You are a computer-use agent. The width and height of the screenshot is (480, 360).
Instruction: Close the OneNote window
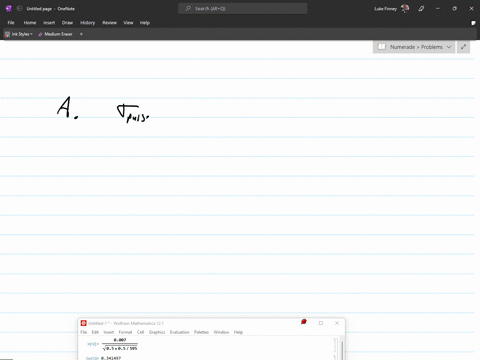[x=471, y=9]
